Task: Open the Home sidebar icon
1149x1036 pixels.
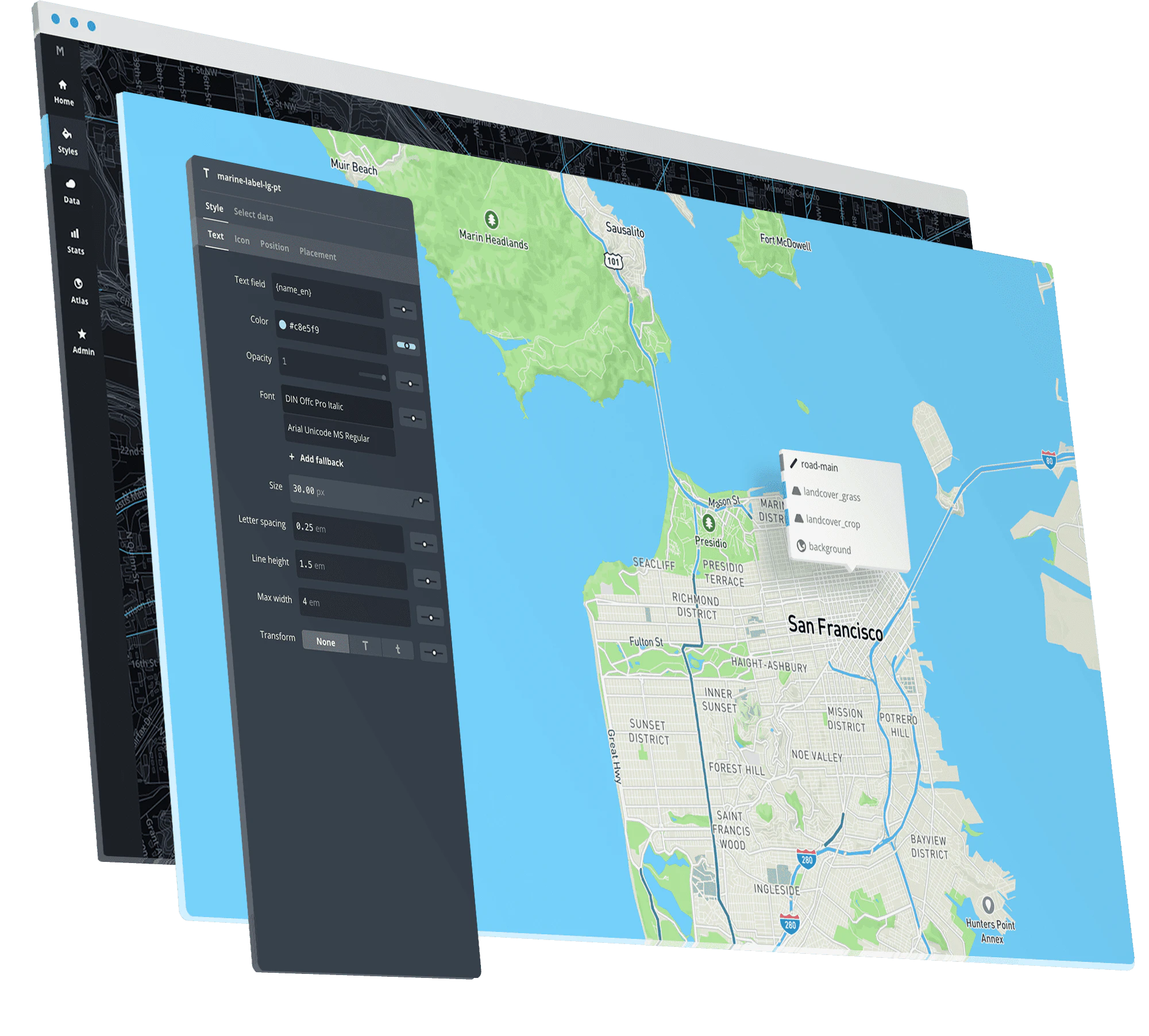Action: [63, 86]
